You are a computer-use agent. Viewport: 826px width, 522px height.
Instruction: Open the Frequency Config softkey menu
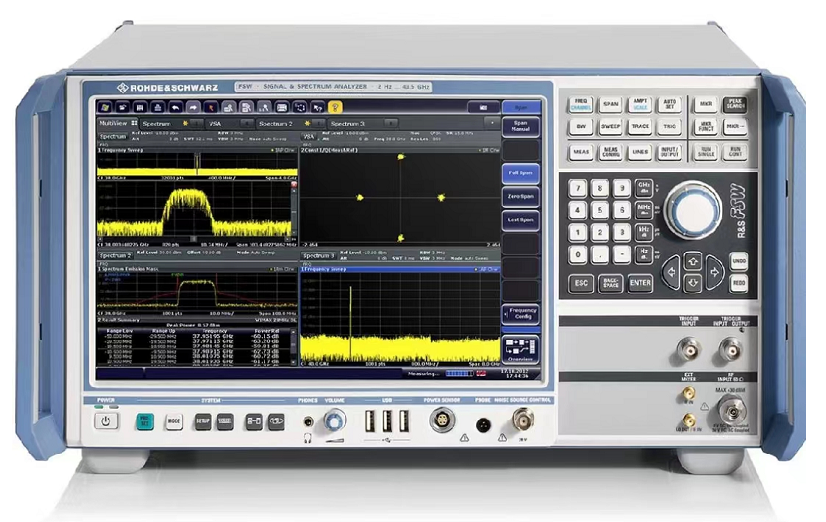tap(519, 315)
